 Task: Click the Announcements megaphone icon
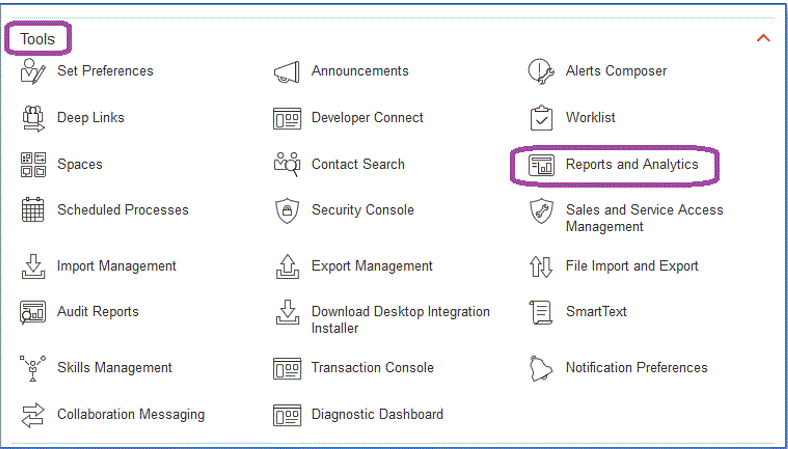point(287,72)
